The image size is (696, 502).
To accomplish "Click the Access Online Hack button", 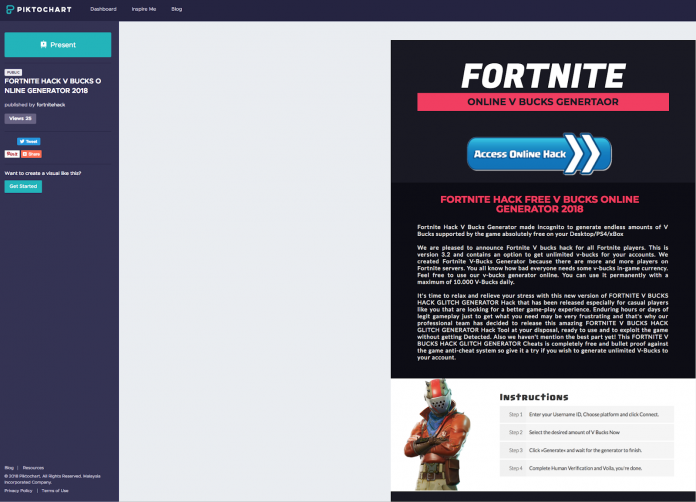I will tap(539, 154).
